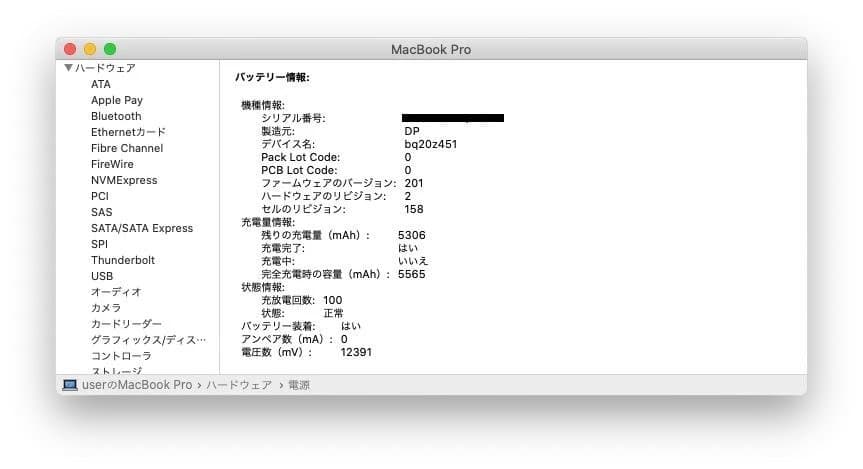863x469 pixels.
Task: Click ハードウェア in the path bar
Action: click(239, 385)
